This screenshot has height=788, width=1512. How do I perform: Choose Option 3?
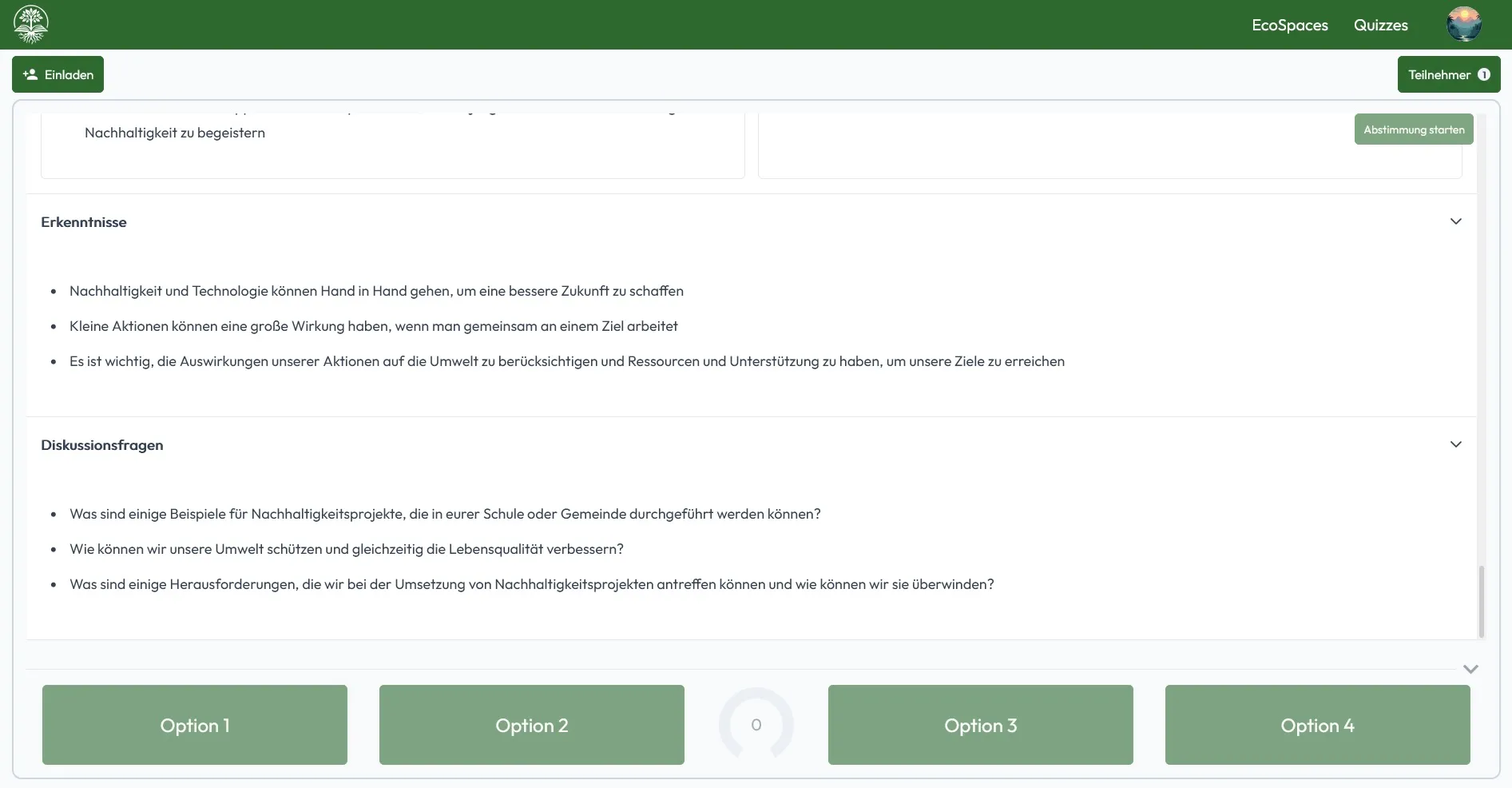980,725
